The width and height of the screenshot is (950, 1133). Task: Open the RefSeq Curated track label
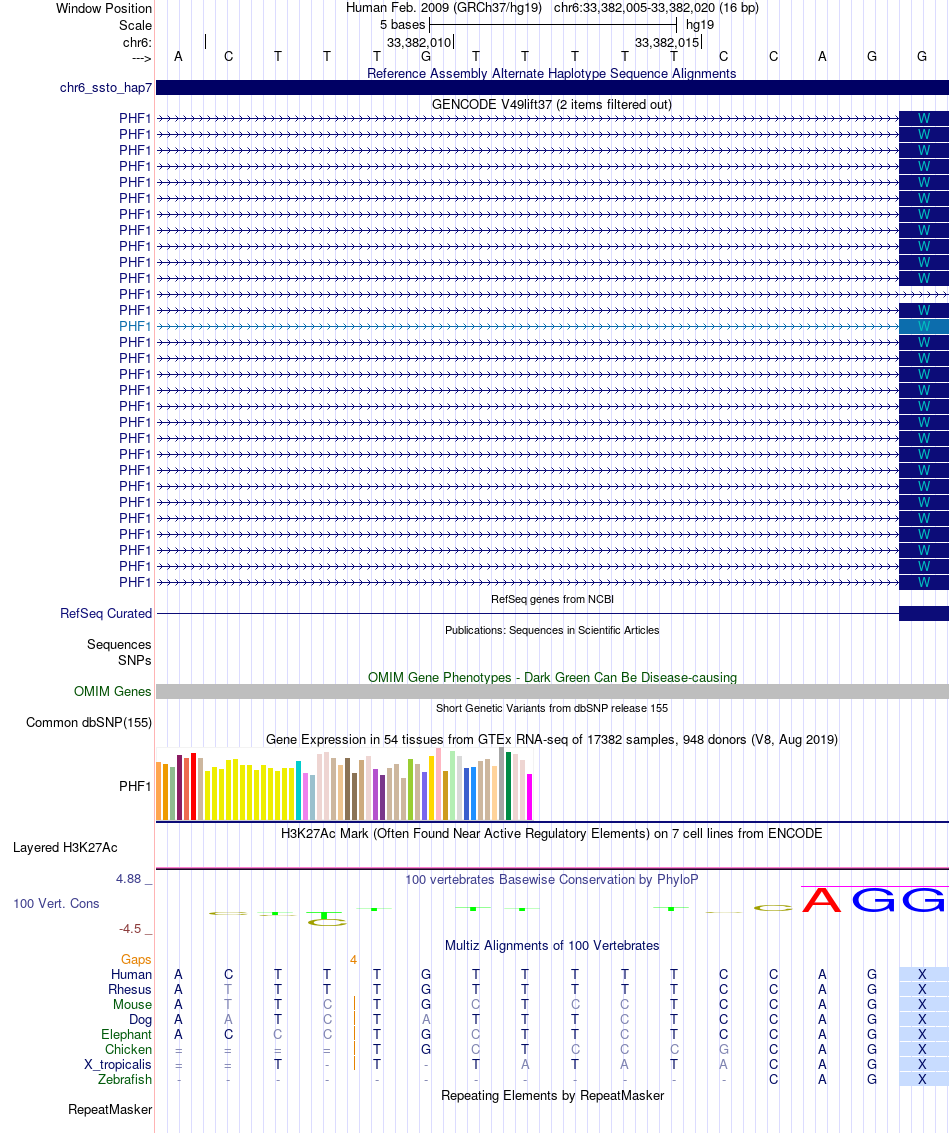[x=105, y=613]
